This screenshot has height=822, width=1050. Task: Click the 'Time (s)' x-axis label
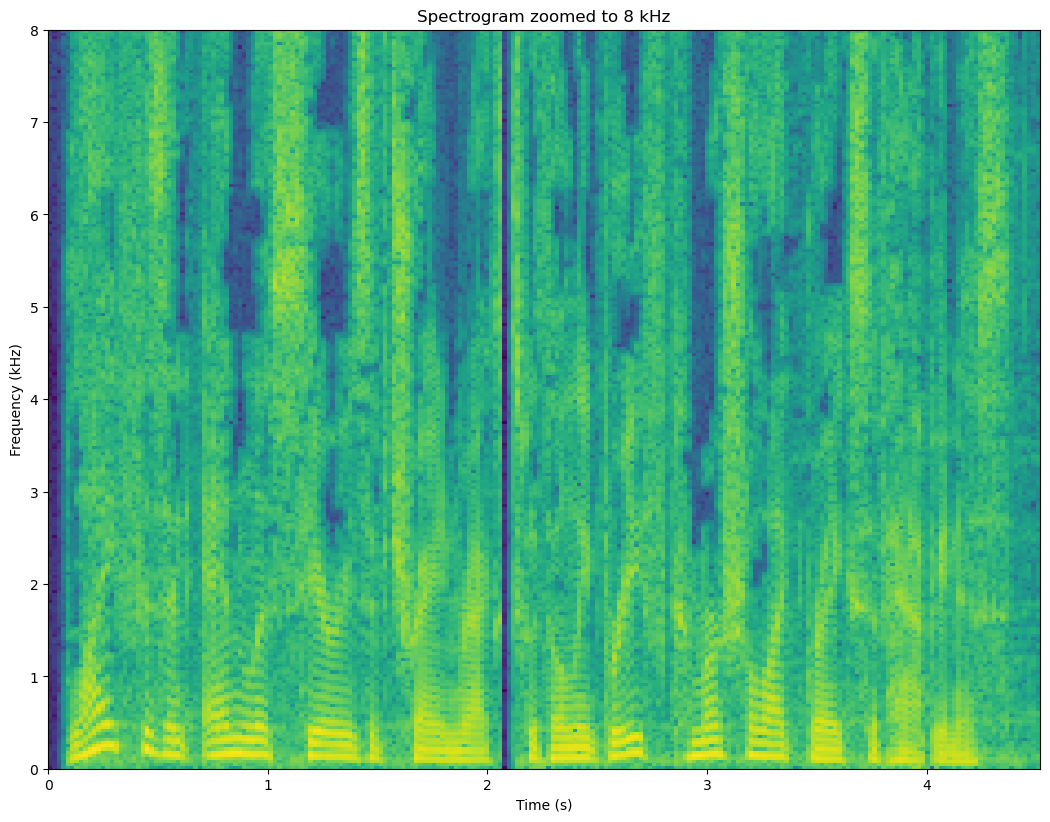click(x=544, y=804)
